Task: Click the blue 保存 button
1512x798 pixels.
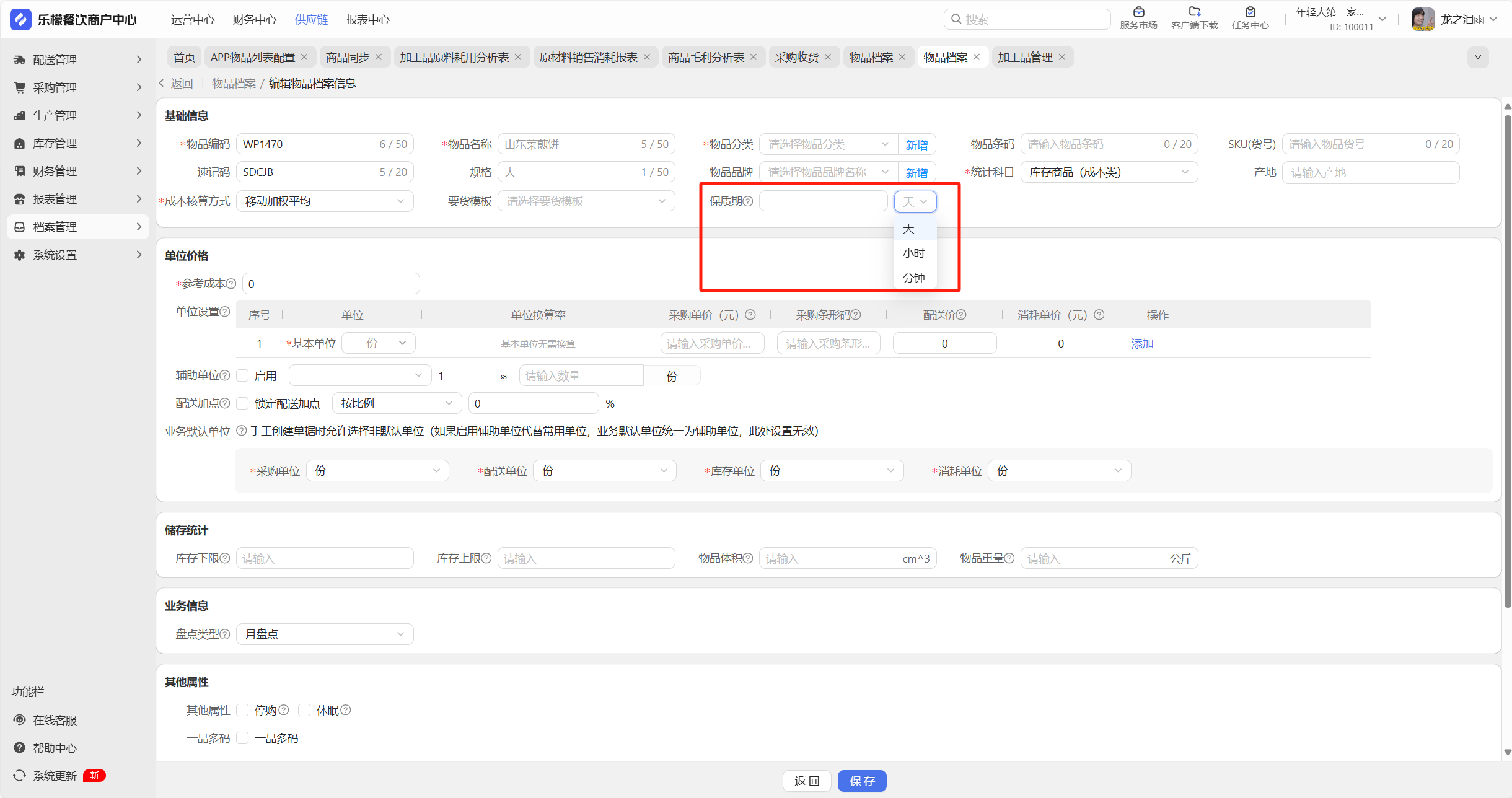Action: coord(861,781)
